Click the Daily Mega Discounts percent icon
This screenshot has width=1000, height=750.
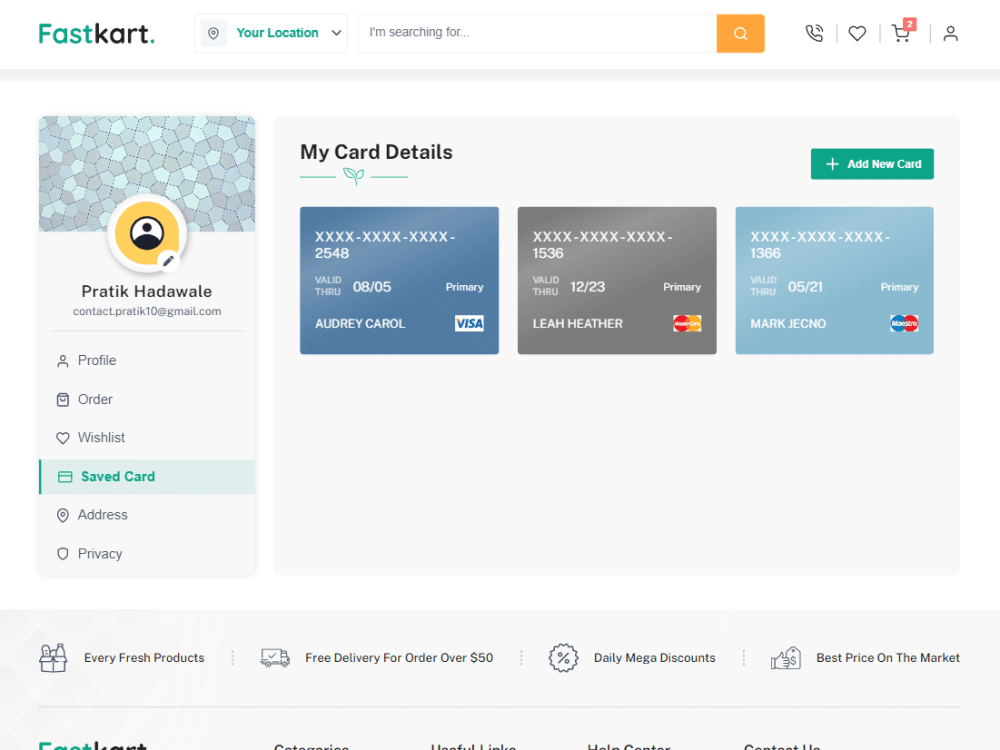[563, 658]
